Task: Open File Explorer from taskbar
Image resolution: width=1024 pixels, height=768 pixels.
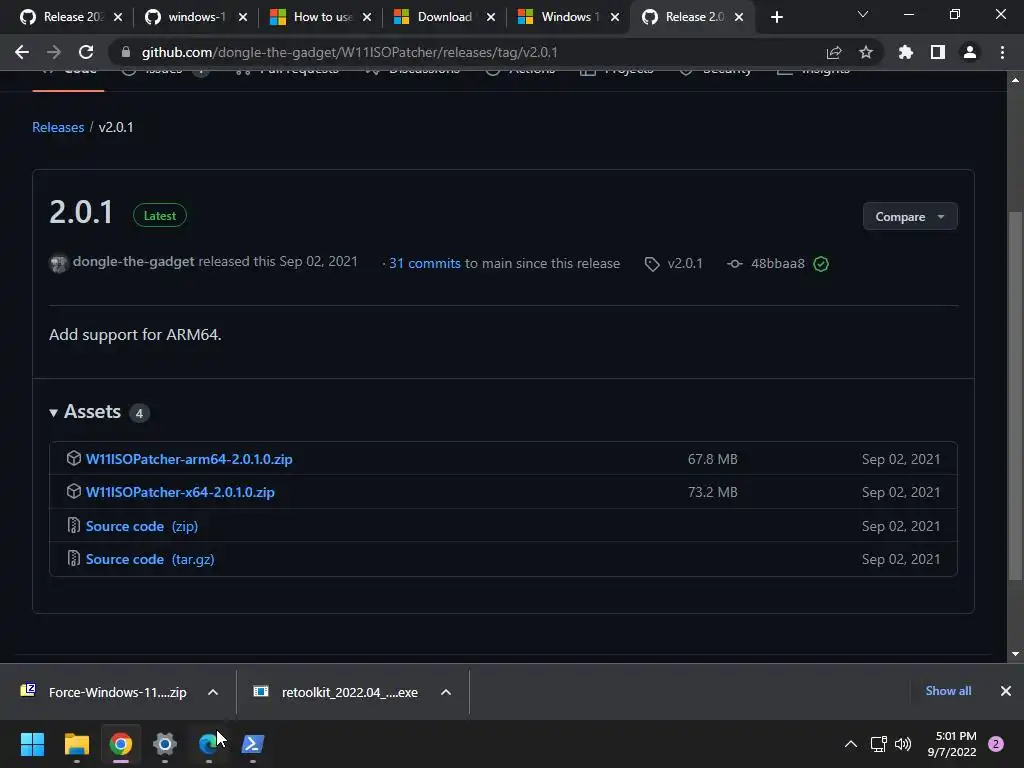Action: [x=76, y=744]
